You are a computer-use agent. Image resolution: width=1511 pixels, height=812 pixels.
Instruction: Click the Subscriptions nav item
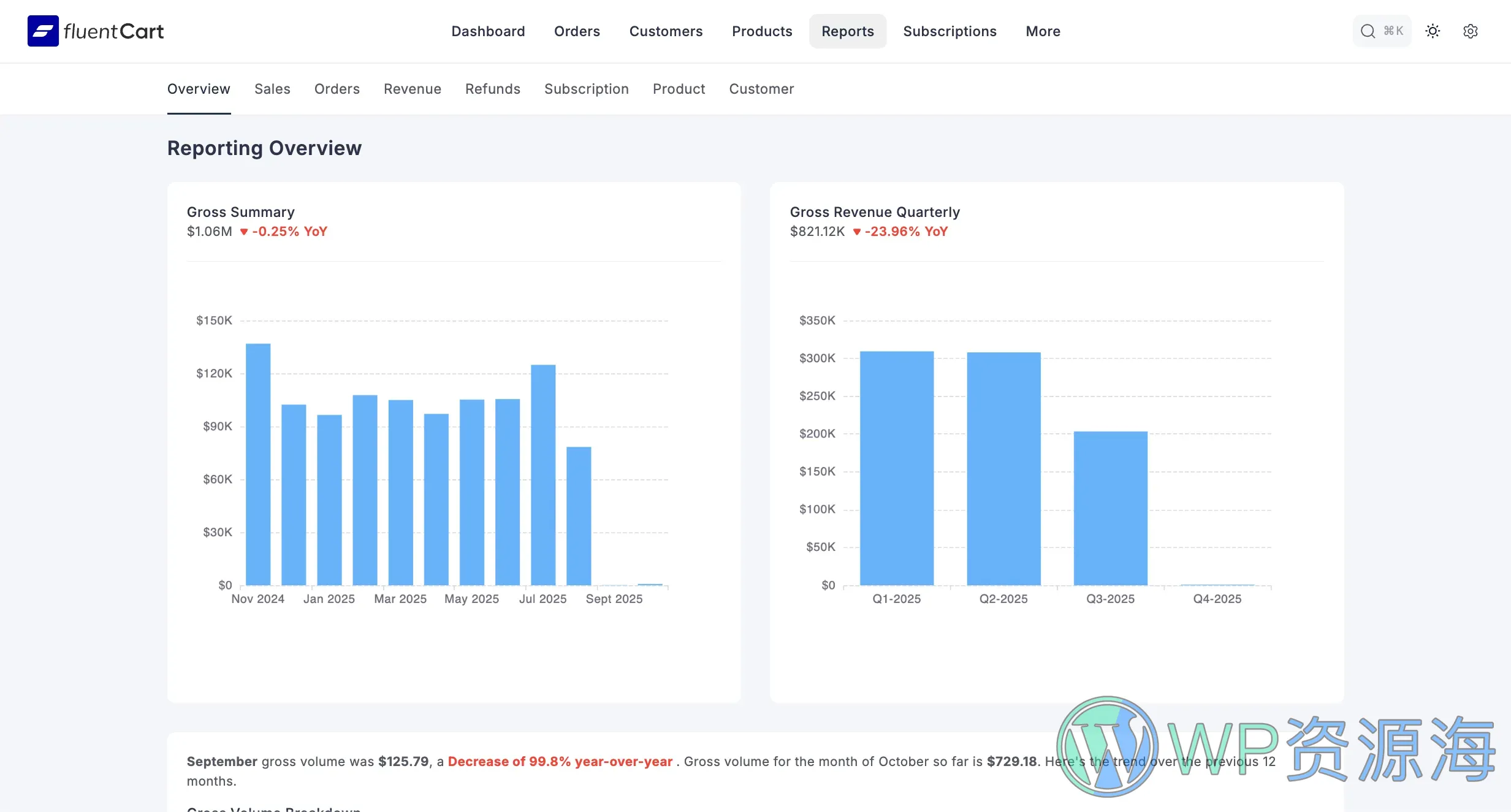[x=950, y=31]
